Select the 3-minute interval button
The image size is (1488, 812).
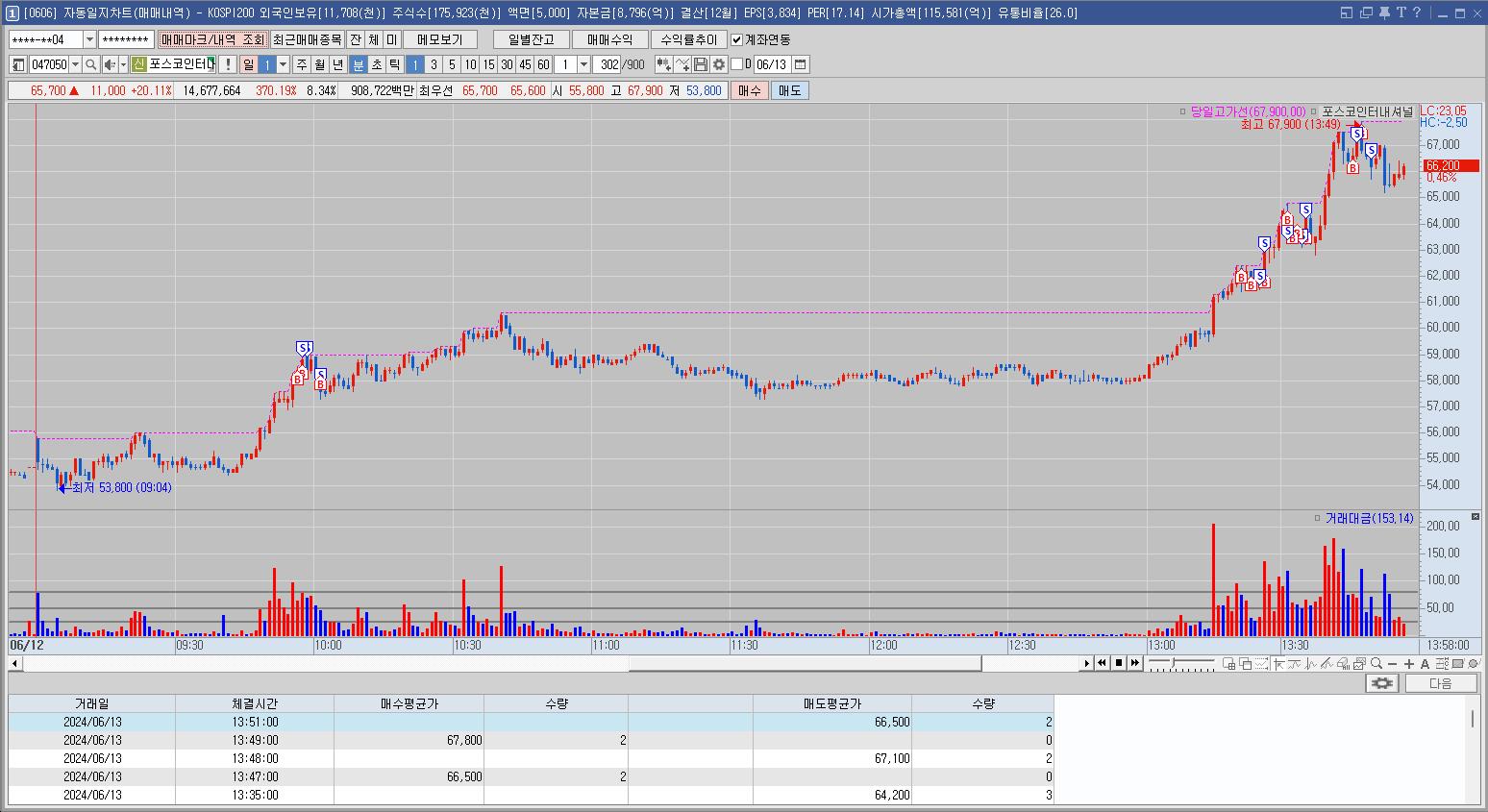coord(434,64)
